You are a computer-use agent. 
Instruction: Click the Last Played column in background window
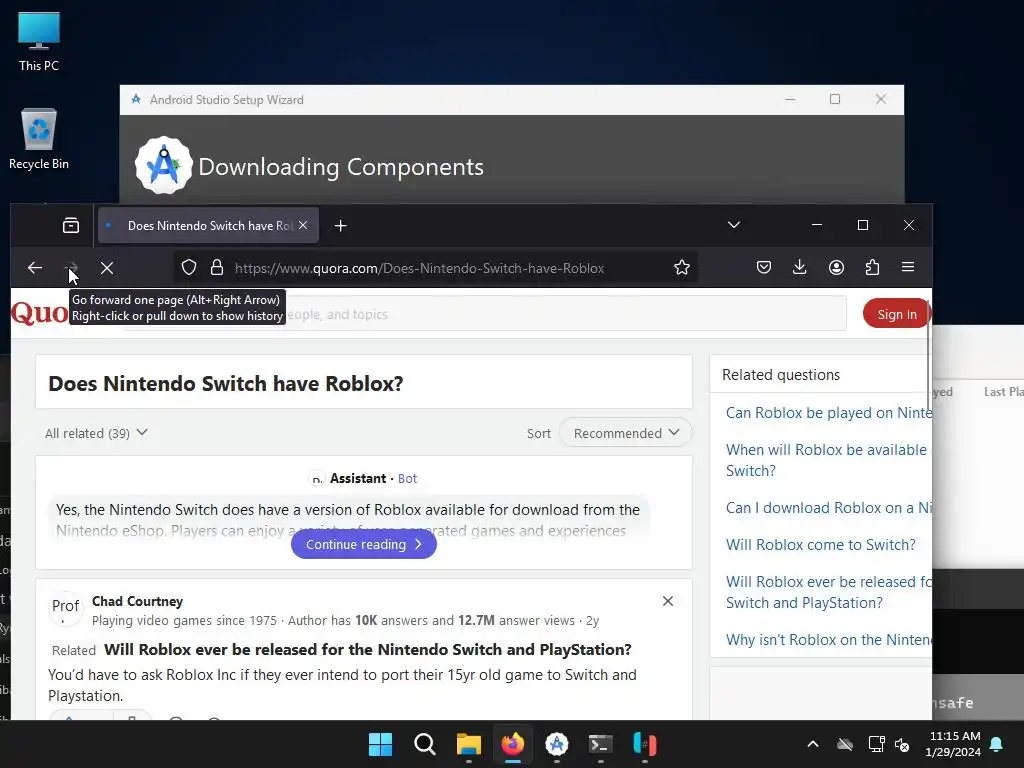point(1004,392)
